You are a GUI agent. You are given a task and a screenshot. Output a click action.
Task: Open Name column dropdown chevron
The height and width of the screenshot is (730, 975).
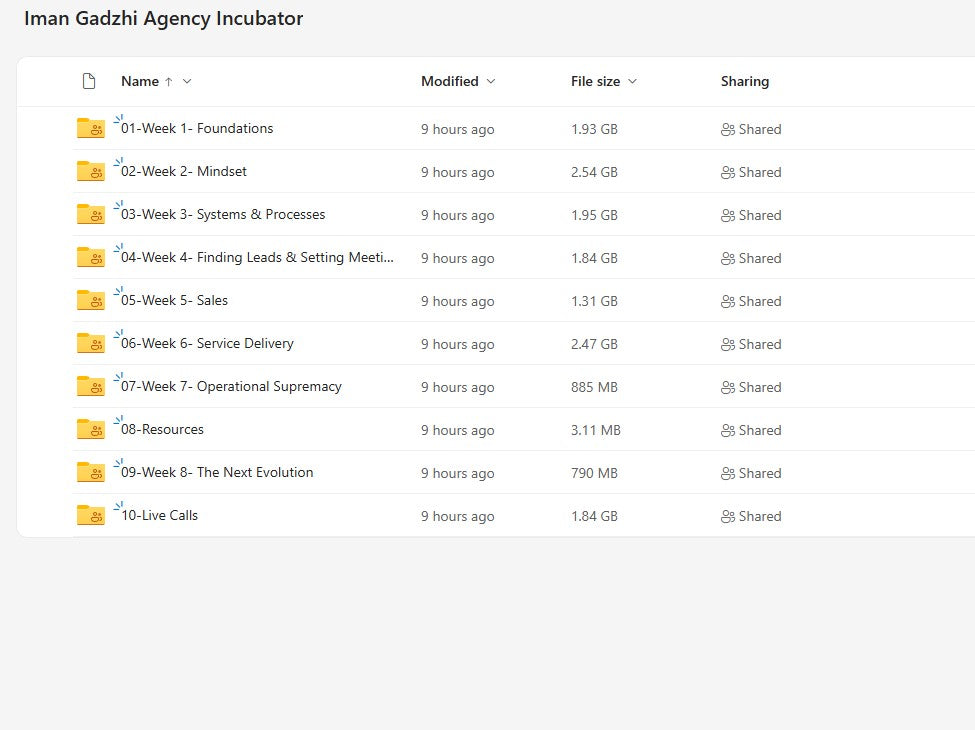(187, 81)
